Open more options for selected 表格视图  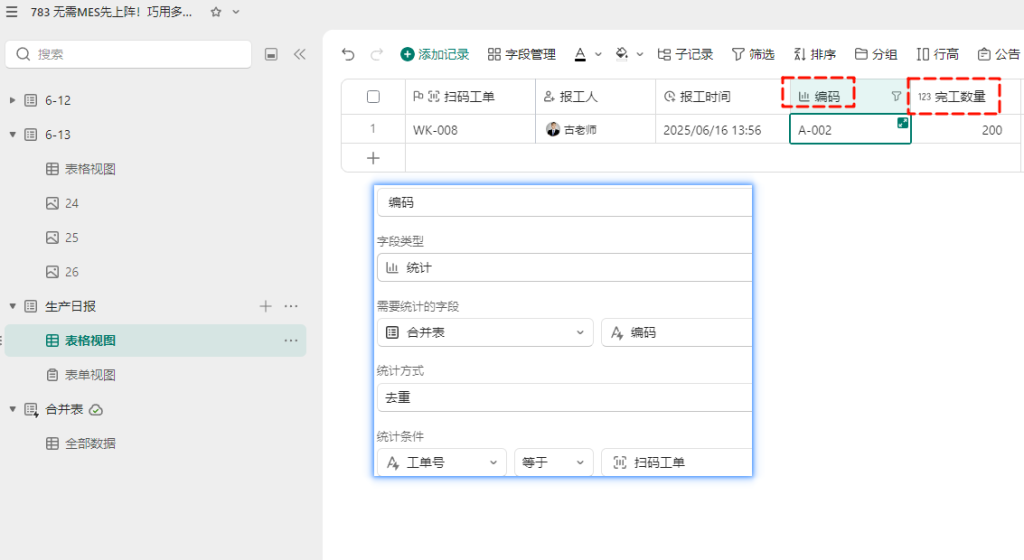(291, 341)
